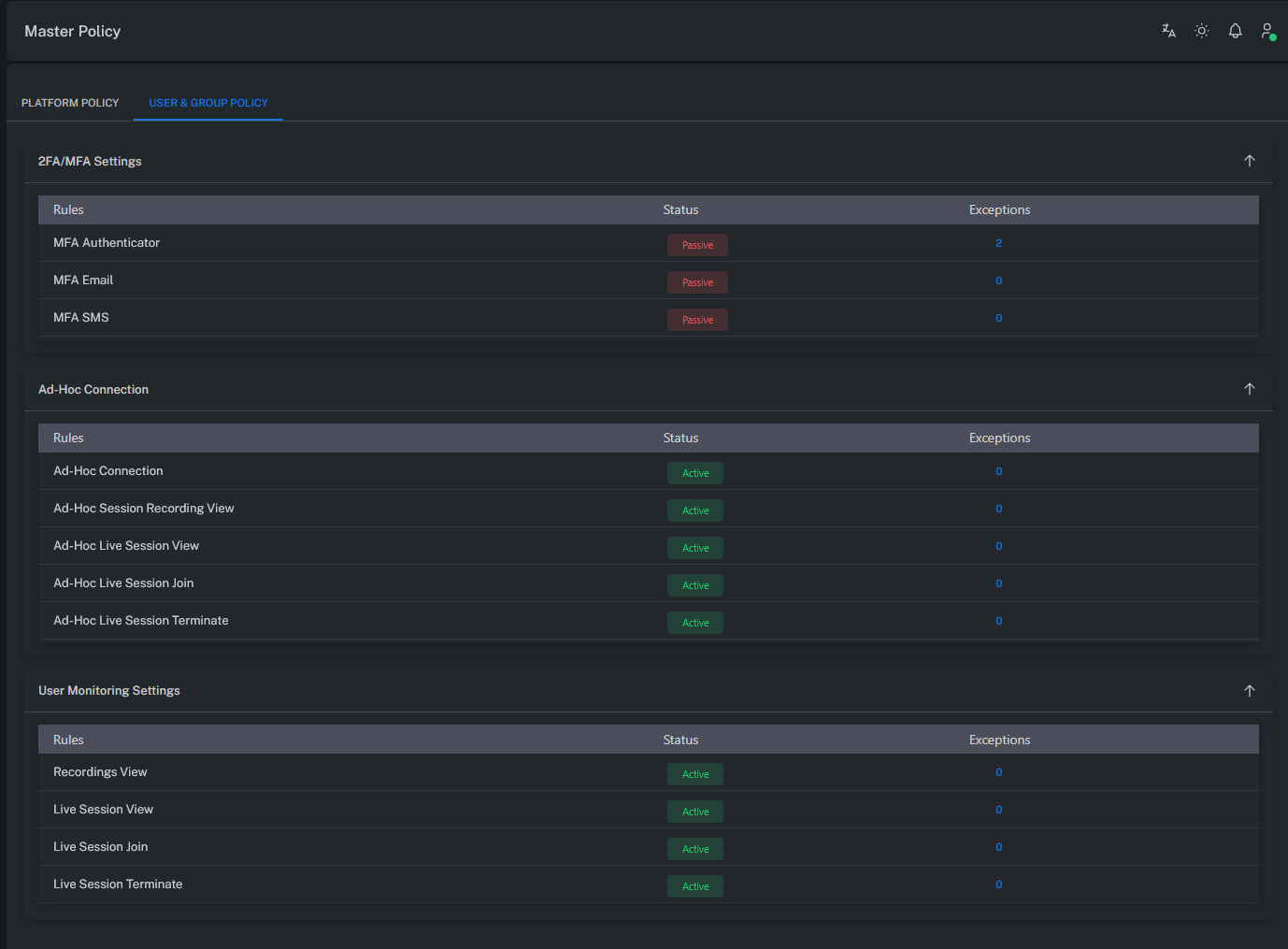Open notifications bell icon
The width and height of the screenshot is (1288, 949).
click(1235, 31)
